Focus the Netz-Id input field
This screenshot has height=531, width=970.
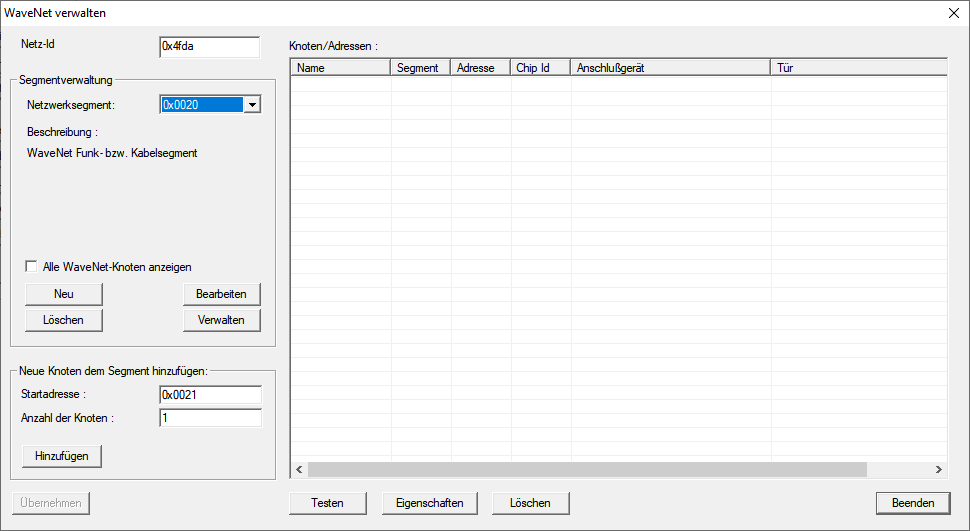point(209,47)
